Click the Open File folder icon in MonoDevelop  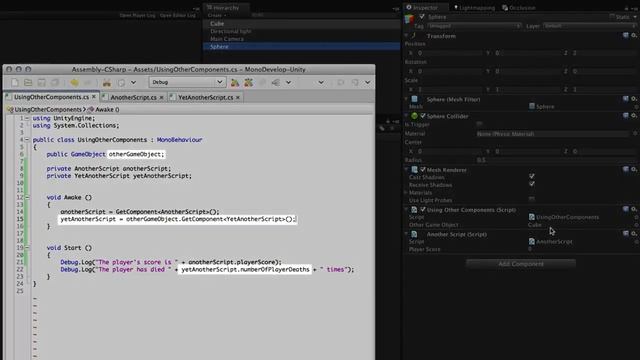pyautogui.click(x=28, y=82)
